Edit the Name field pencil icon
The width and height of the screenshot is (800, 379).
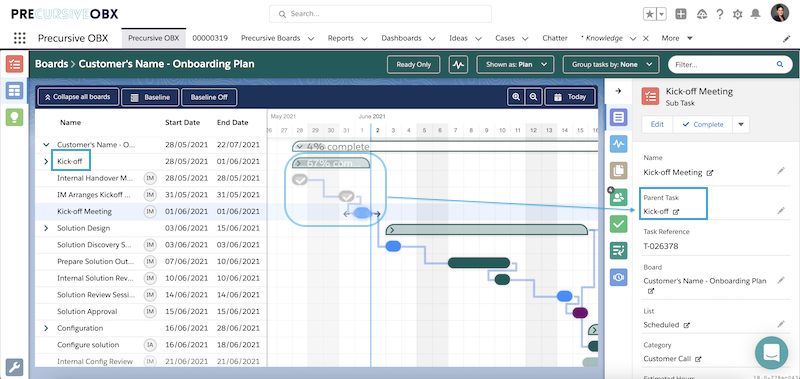[781, 170]
